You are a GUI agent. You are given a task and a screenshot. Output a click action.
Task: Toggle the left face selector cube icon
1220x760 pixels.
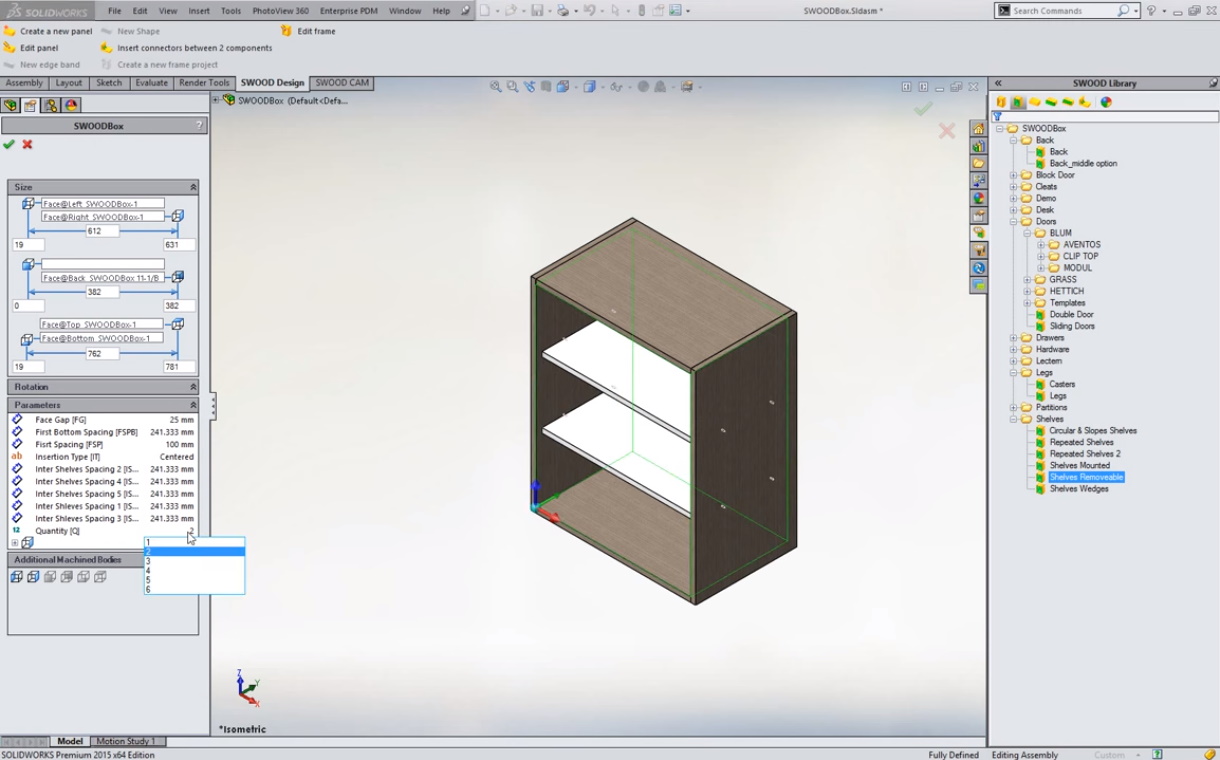[x=28, y=204]
